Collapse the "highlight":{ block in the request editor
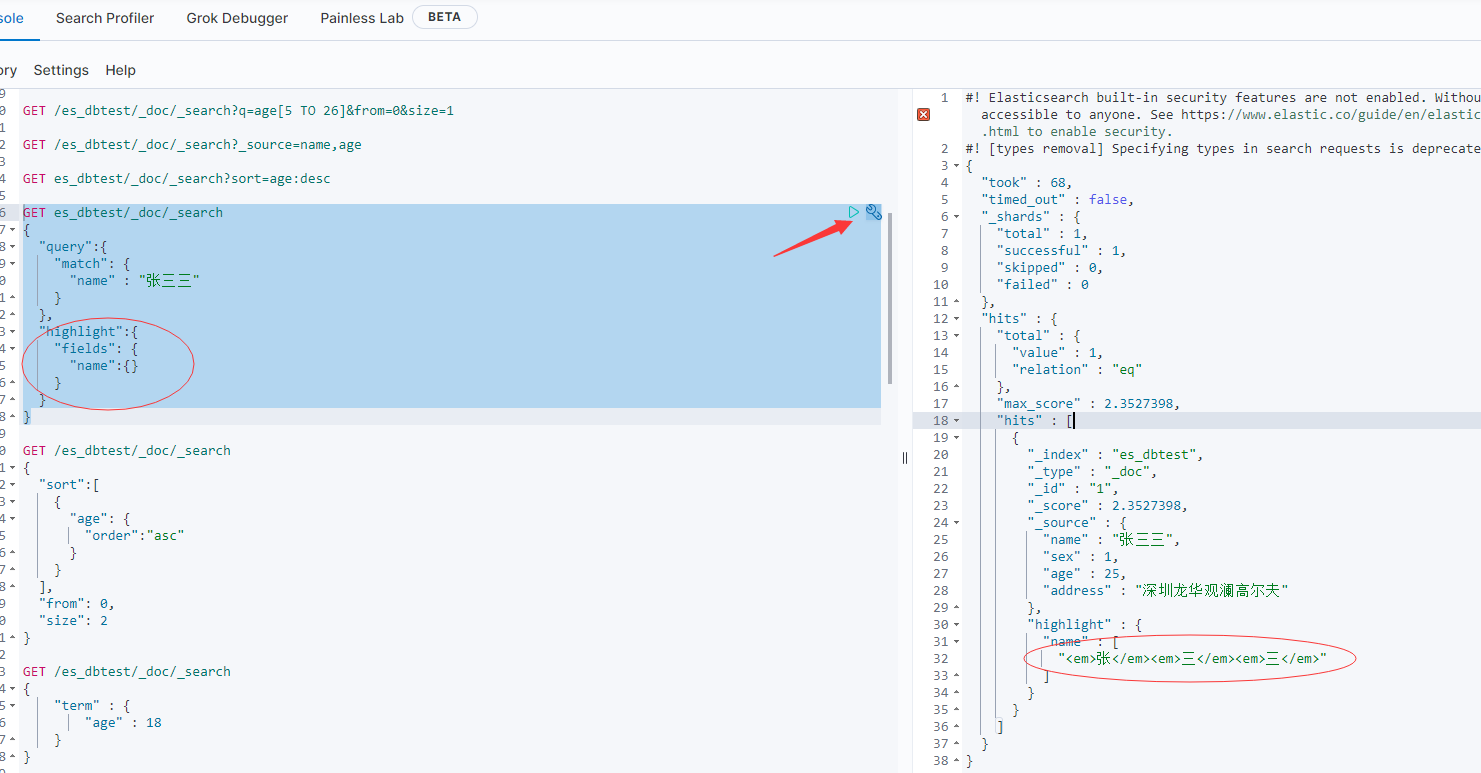The image size is (1481, 773). tap(11, 331)
